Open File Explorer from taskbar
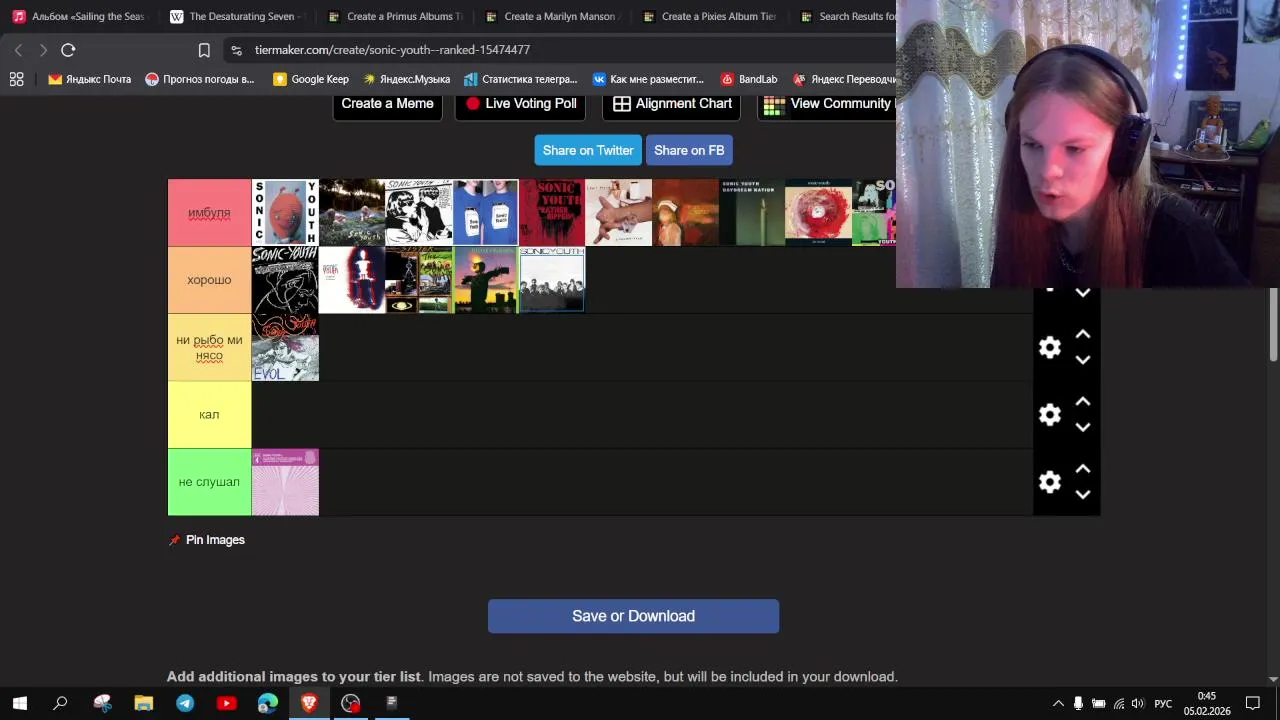The height and width of the screenshot is (720, 1280). [143, 703]
